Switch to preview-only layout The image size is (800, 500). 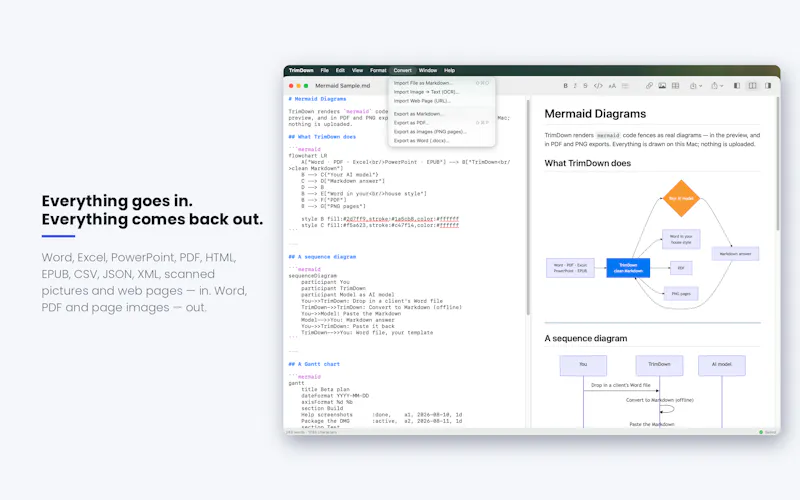tap(768, 86)
